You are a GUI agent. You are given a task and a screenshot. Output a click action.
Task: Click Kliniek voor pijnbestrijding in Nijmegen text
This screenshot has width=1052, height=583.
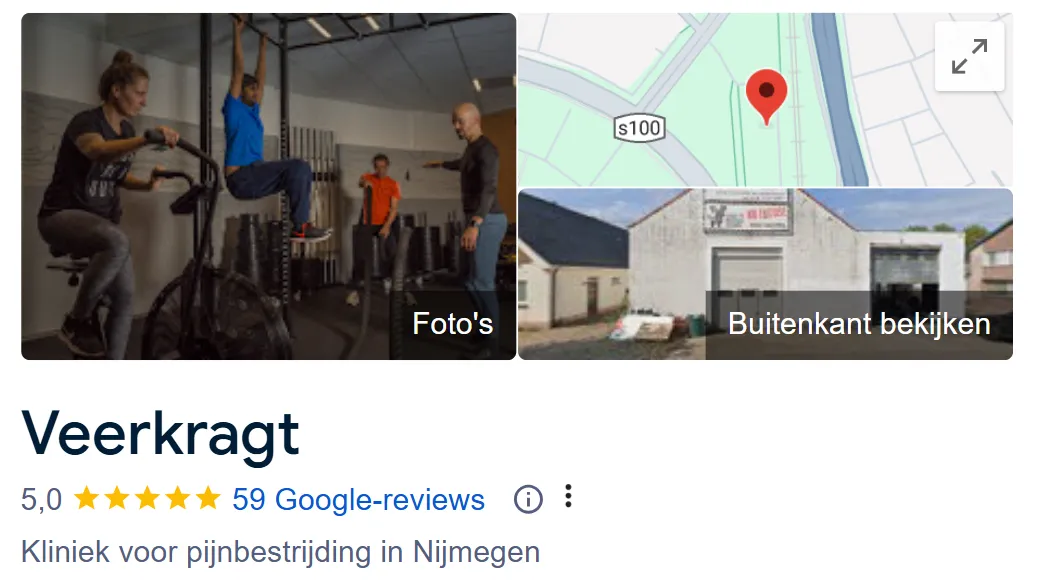[280, 552]
